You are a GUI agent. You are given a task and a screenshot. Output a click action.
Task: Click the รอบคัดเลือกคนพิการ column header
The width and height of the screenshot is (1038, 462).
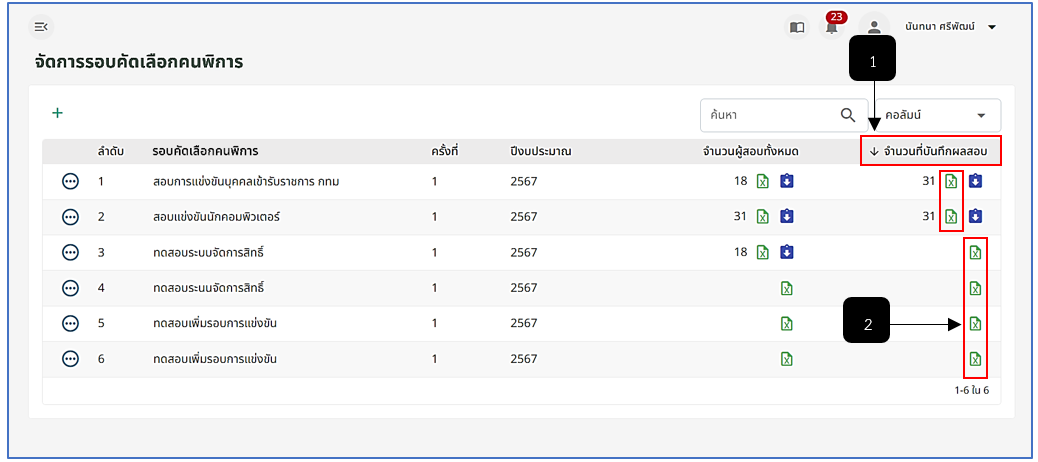click(205, 152)
